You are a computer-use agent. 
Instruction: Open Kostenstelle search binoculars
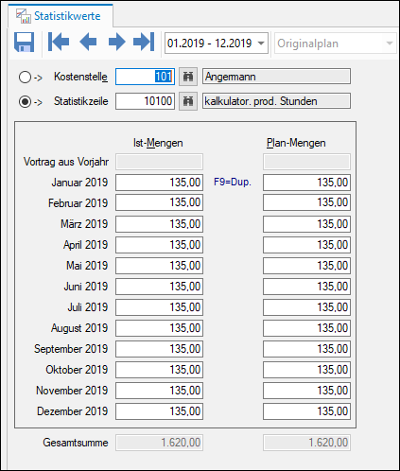188,77
